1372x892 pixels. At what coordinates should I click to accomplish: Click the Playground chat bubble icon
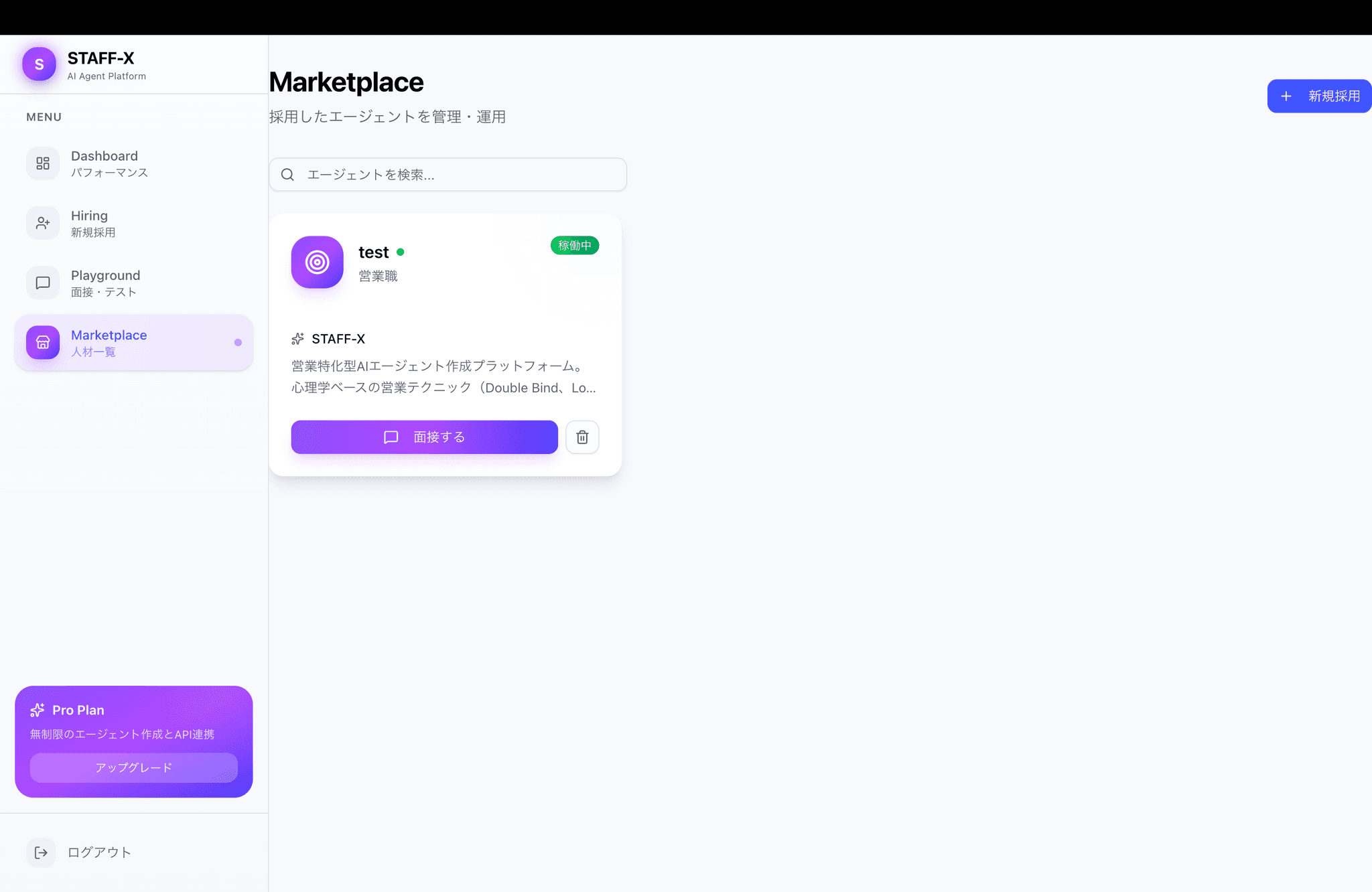[x=43, y=283]
